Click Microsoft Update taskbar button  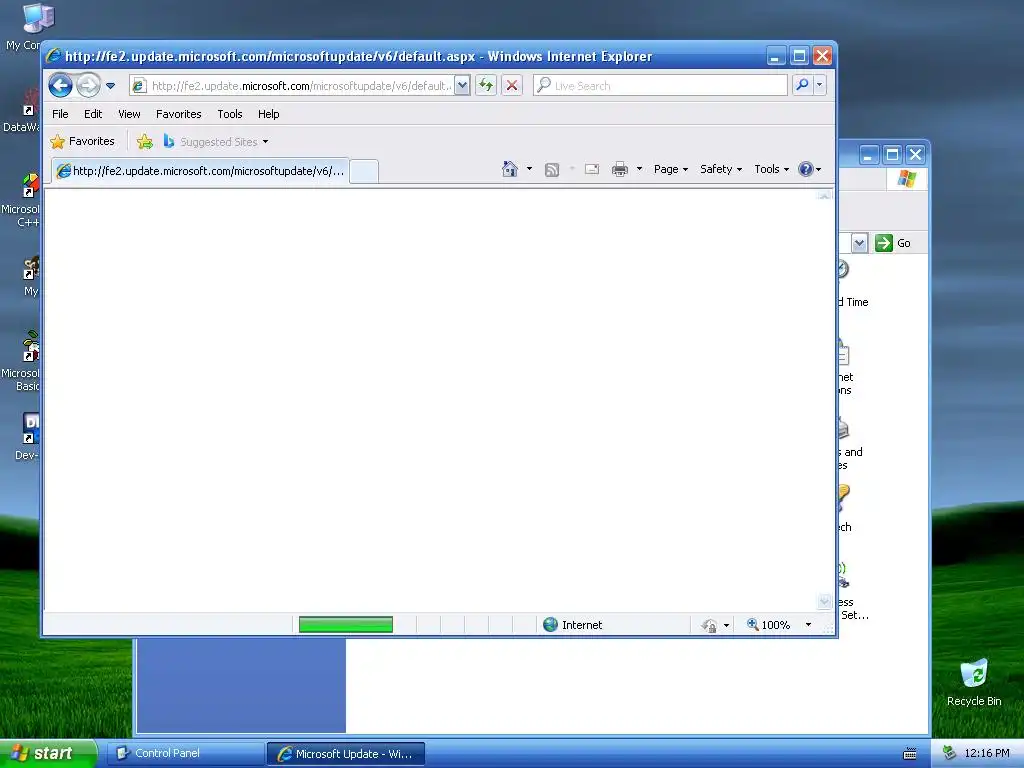tap(346, 754)
